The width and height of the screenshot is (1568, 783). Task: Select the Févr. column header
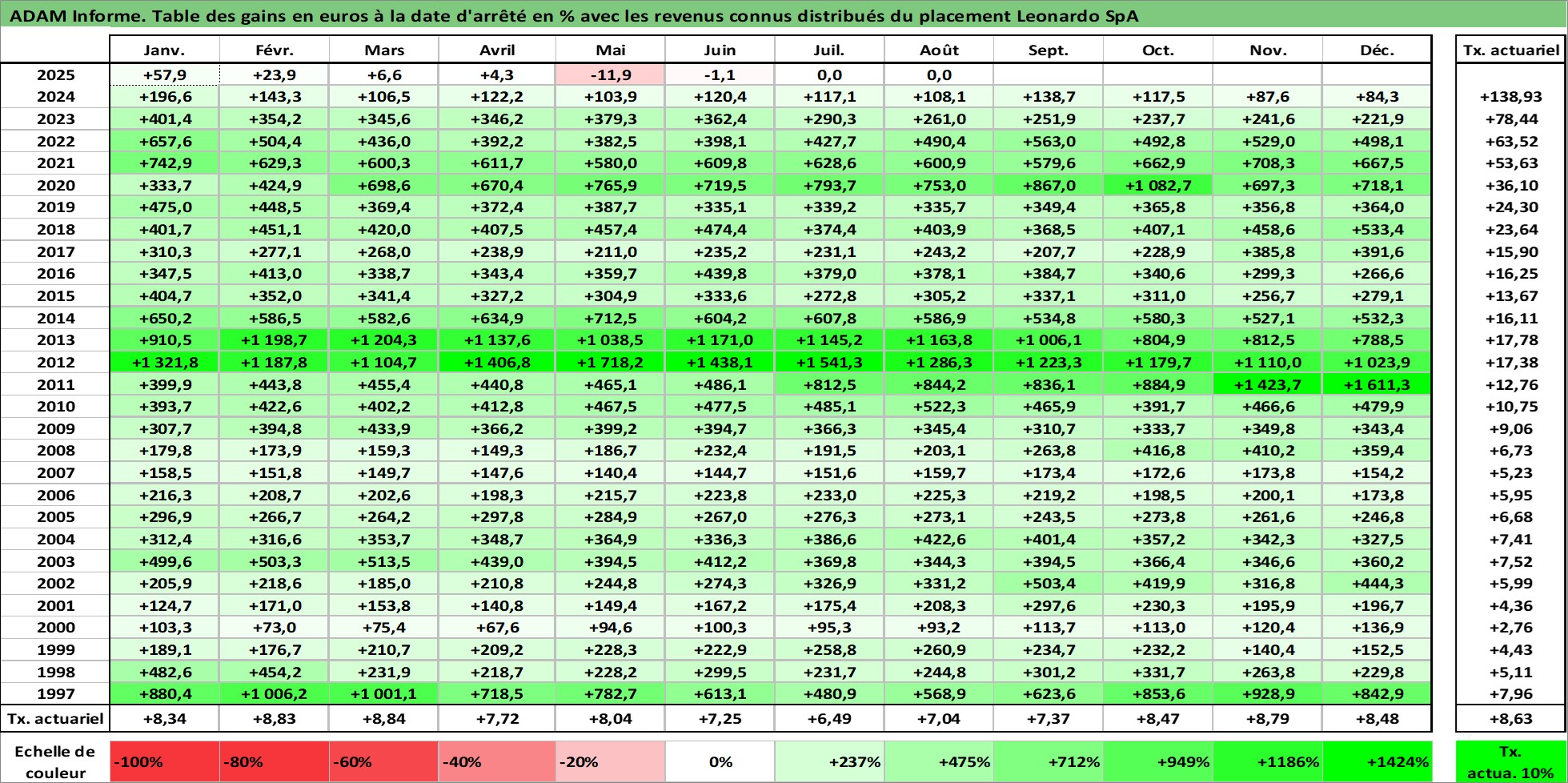point(275,50)
